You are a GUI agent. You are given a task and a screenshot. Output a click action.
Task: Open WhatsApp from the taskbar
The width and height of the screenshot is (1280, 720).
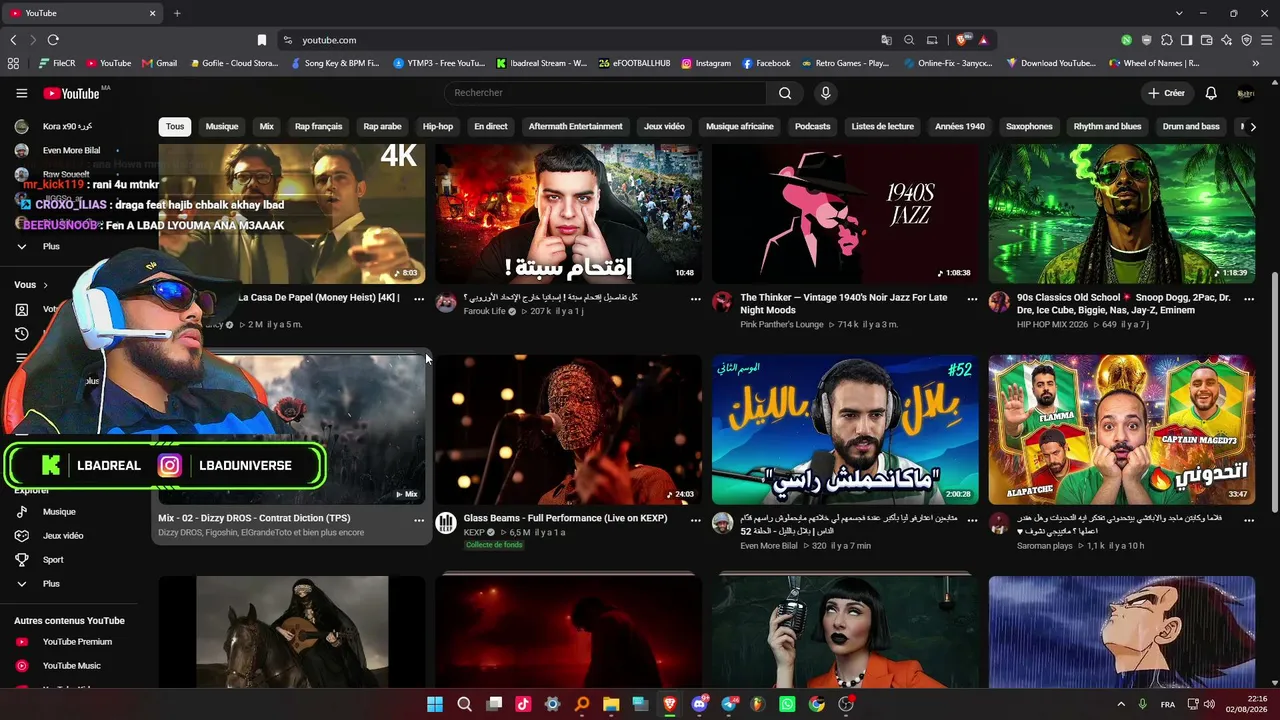tap(787, 704)
